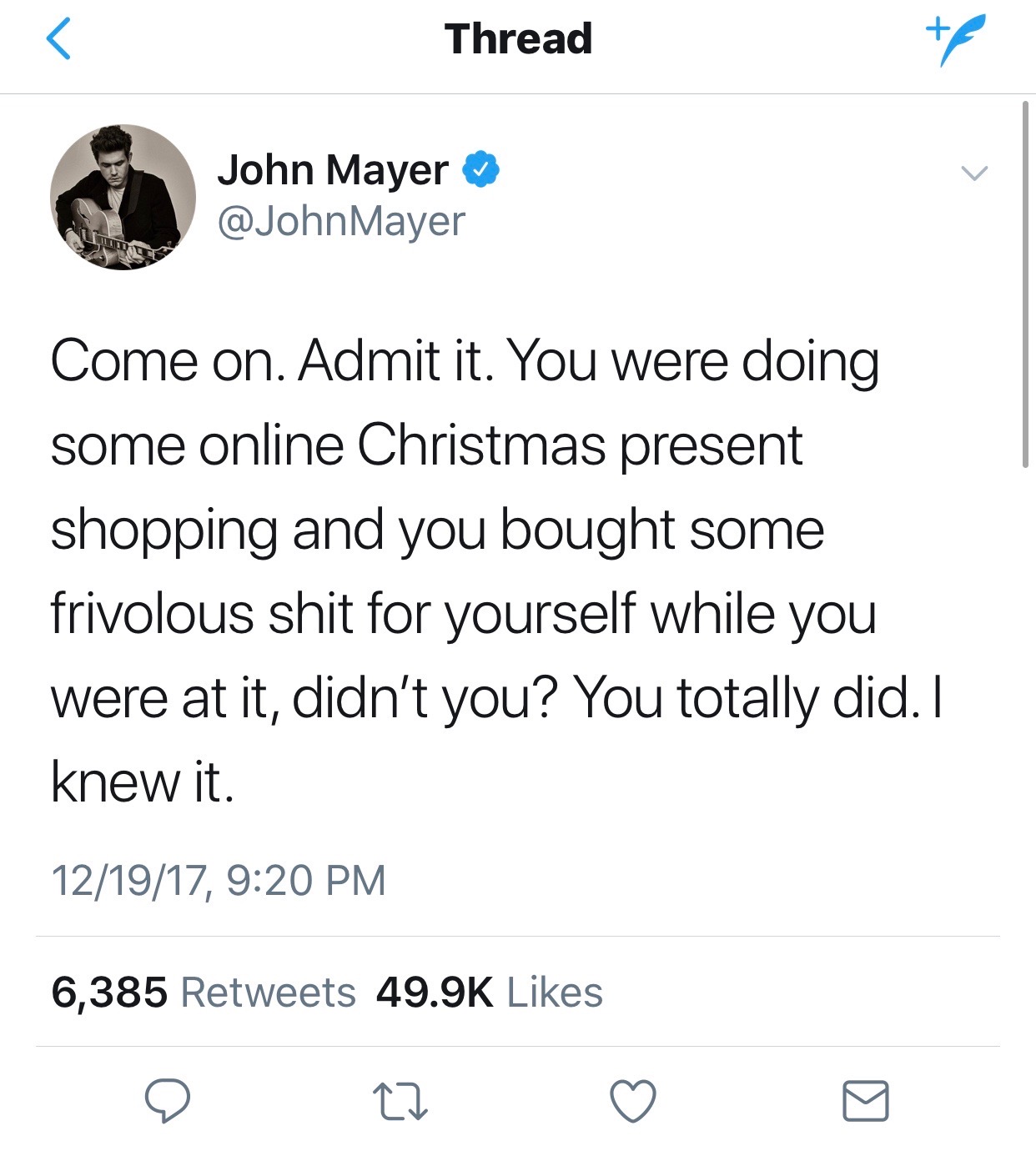The height and width of the screenshot is (1156, 1036).
Task: Like the tweet with the heart icon
Action: (633, 1101)
